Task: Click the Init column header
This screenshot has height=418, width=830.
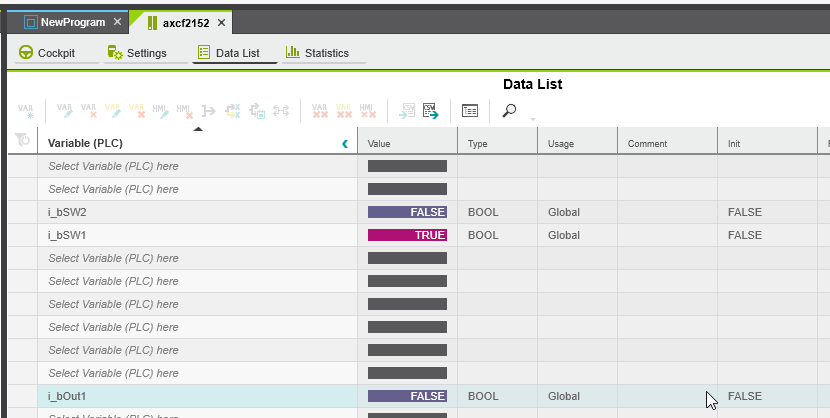Action: (x=768, y=143)
